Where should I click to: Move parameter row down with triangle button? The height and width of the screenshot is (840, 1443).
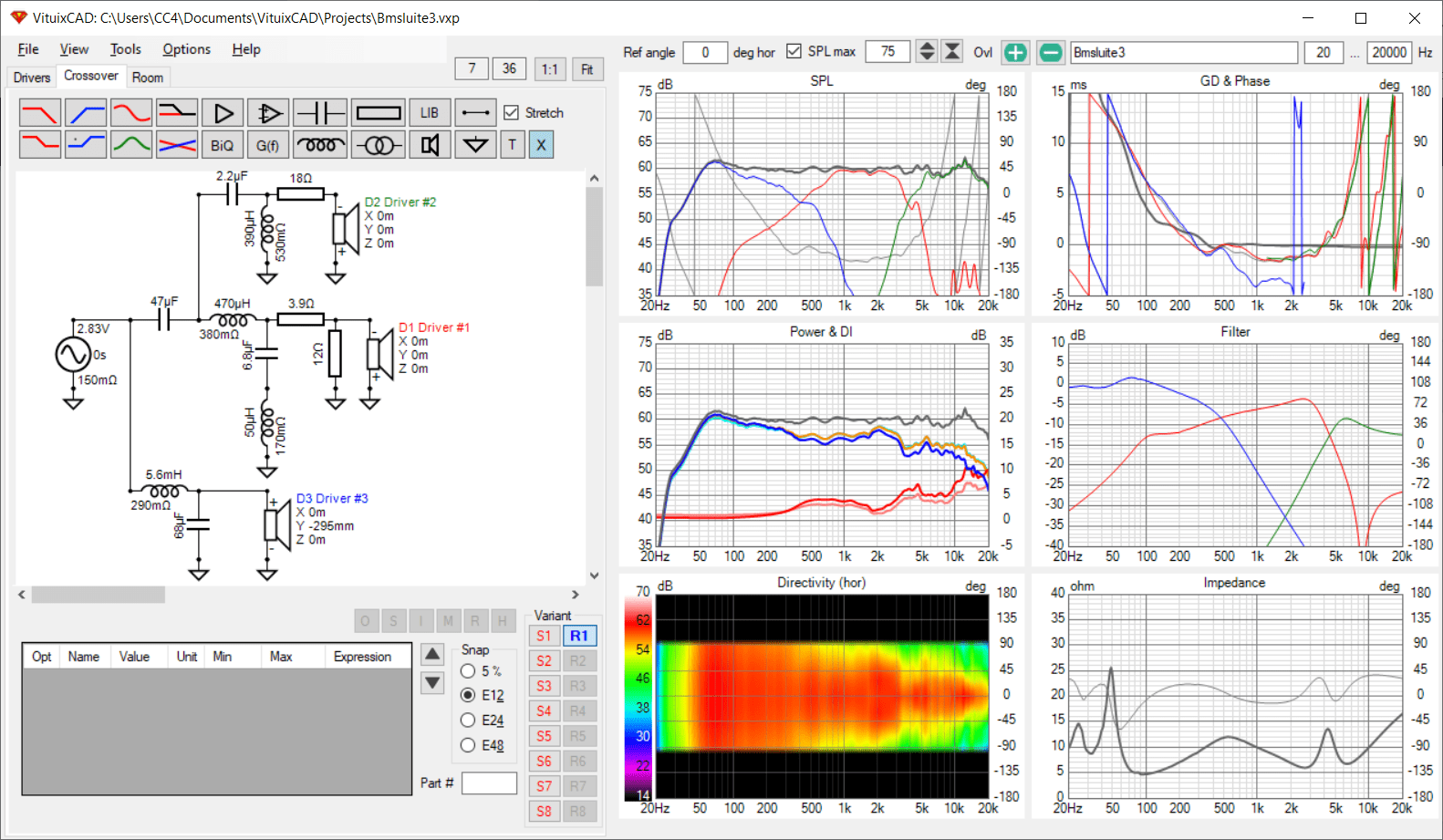click(432, 682)
